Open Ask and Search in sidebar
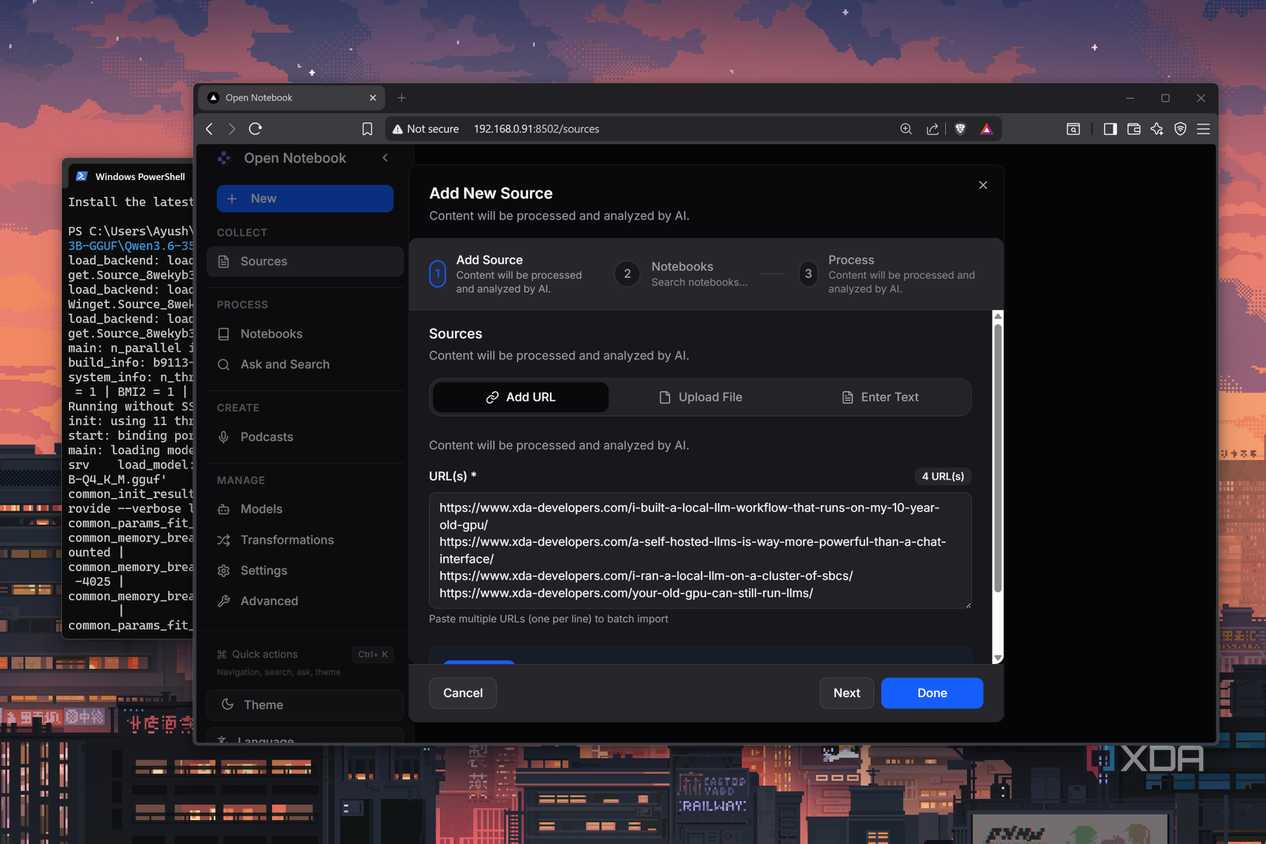 [x=305, y=364]
